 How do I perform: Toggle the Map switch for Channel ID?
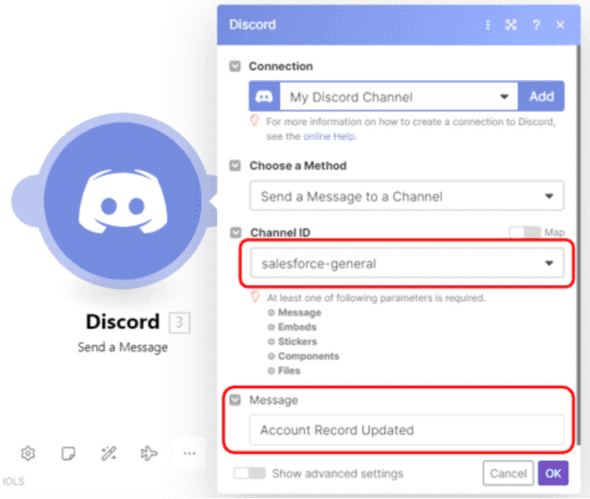525,232
